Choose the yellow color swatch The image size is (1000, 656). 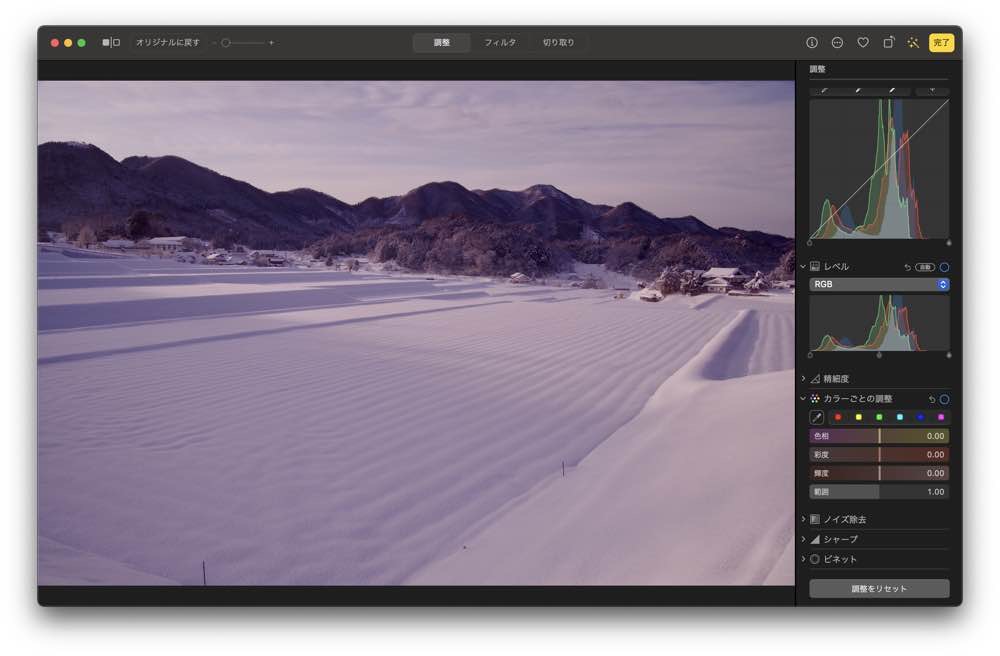[x=858, y=417]
